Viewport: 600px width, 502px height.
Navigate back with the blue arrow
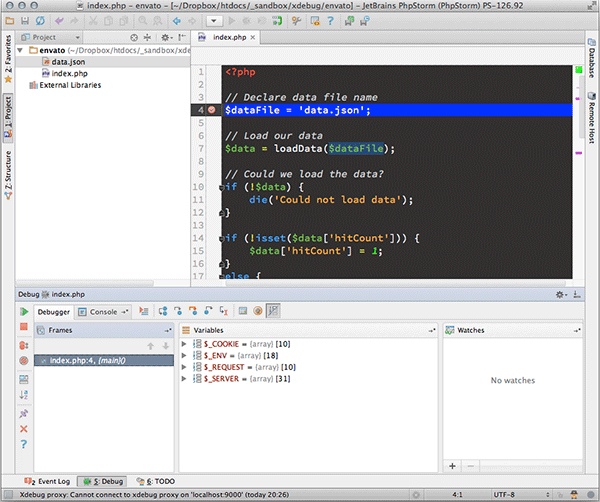click(176, 21)
